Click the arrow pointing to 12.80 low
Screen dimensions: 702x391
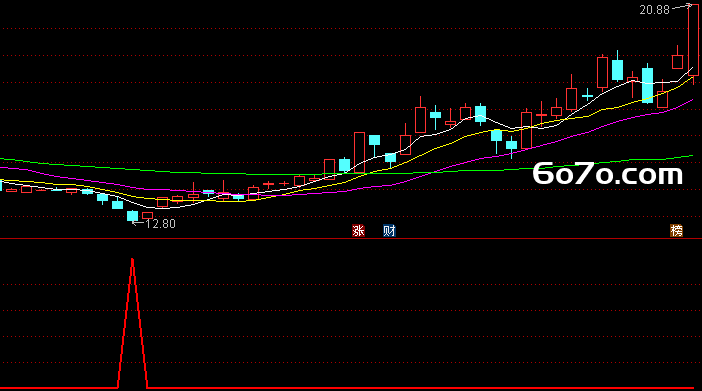(x=137, y=223)
